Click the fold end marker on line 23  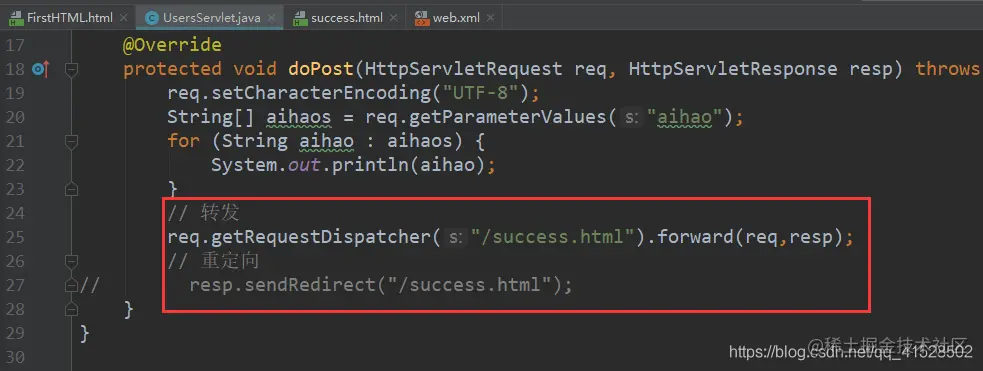coord(71,189)
